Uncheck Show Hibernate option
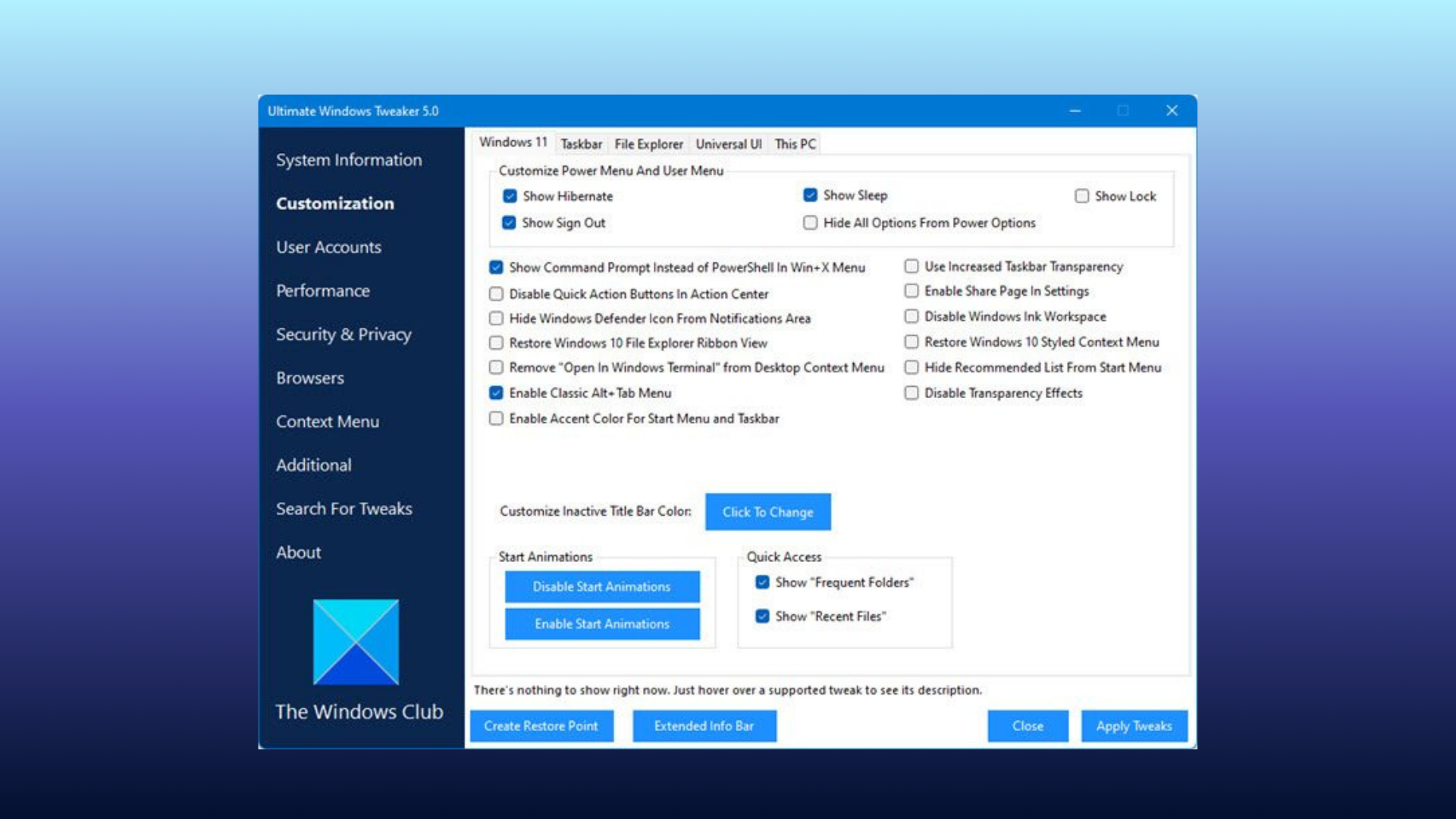Image resolution: width=1456 pixels, height=819 pixels. (x=508, y=196)
